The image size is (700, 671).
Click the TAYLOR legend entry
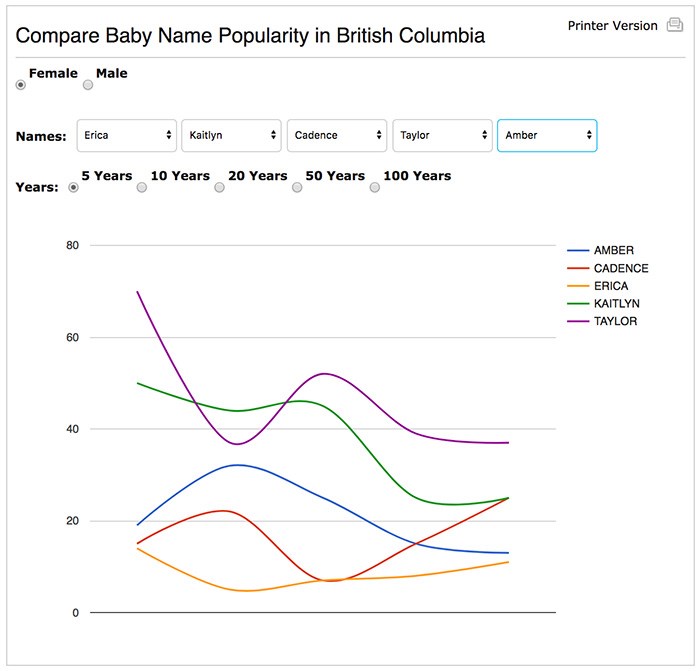602,321
